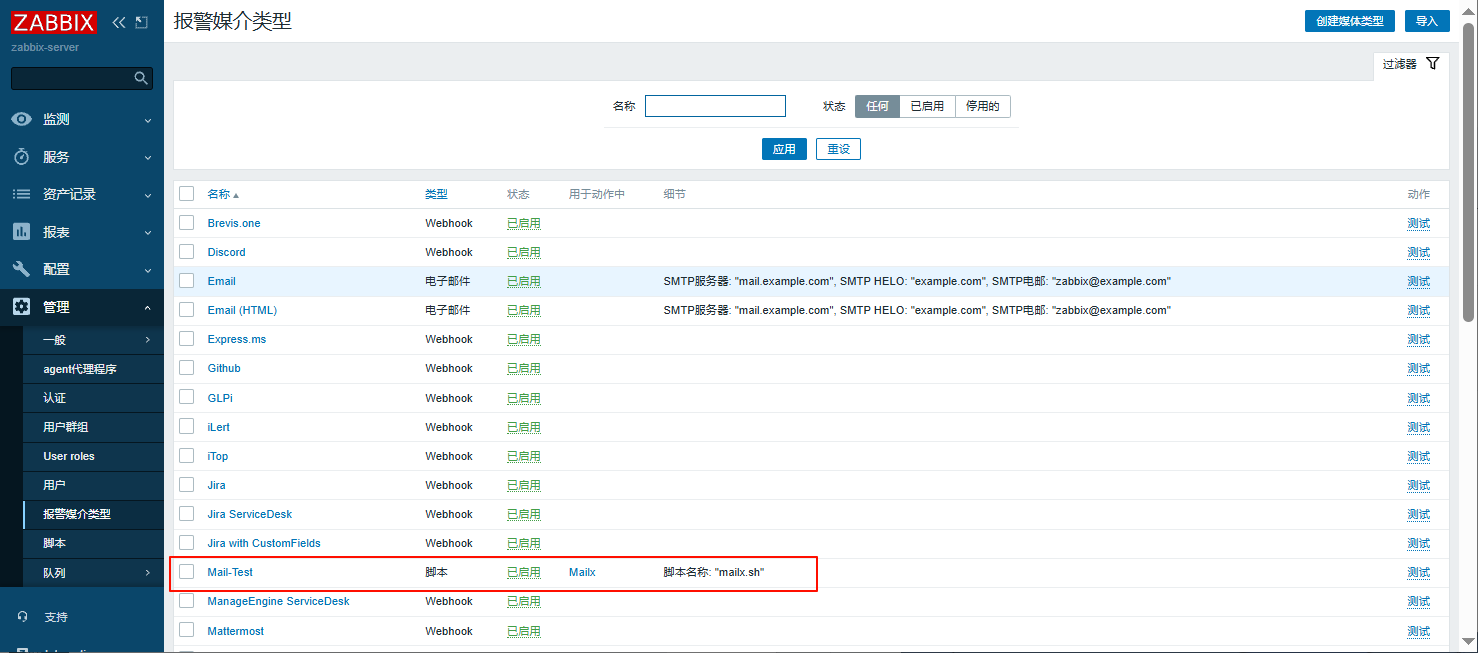Expand the 一般 submenu arrow
1478x653 pixels.
[x=148, y=340]
